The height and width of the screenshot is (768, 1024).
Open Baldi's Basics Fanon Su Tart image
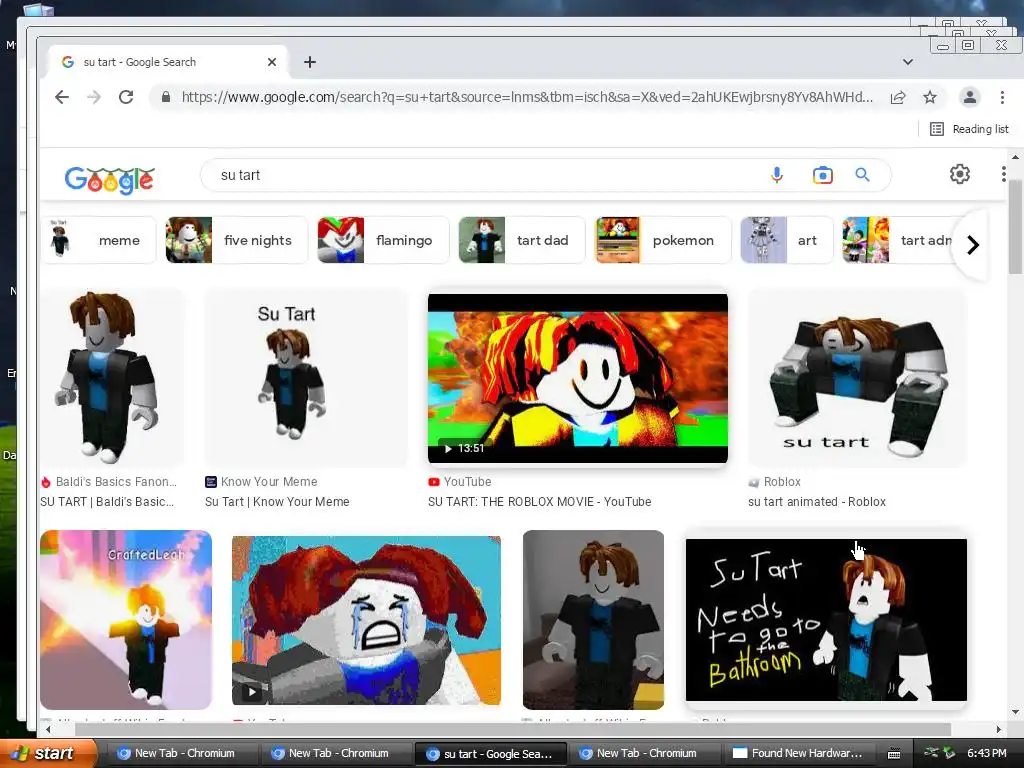coord(112,378)
